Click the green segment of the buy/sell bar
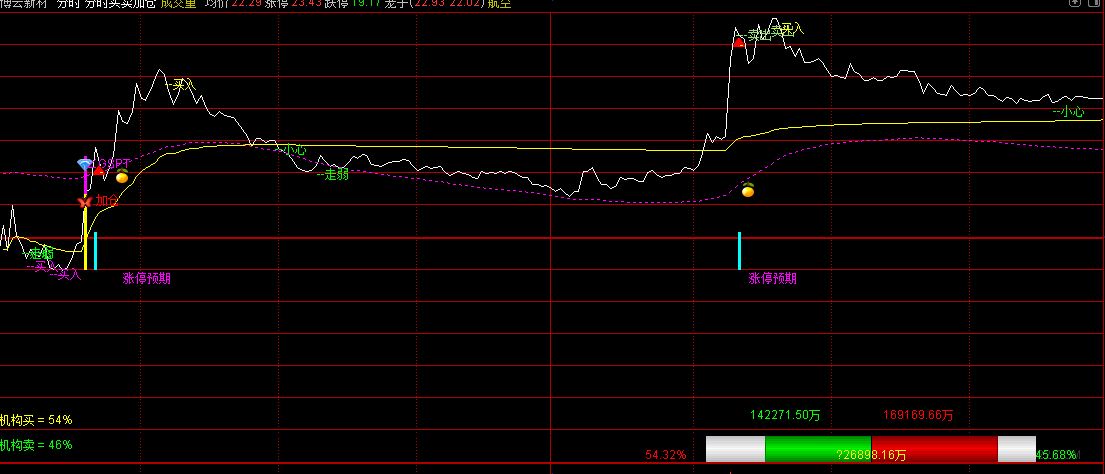Viewport: 1105px width, 474px height. pyautogui.click(x=818, y=449)
